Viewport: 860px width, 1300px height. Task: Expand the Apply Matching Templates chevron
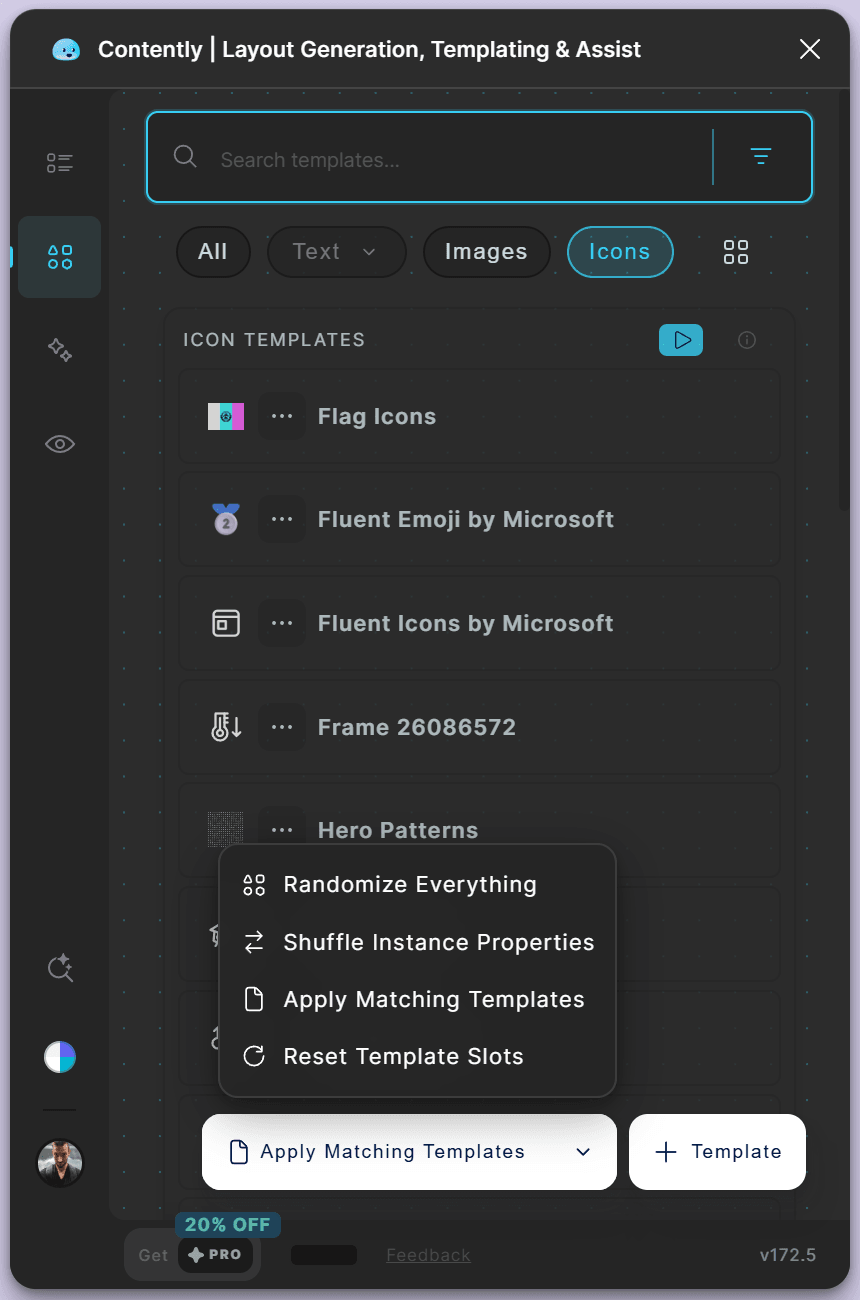584,1152
